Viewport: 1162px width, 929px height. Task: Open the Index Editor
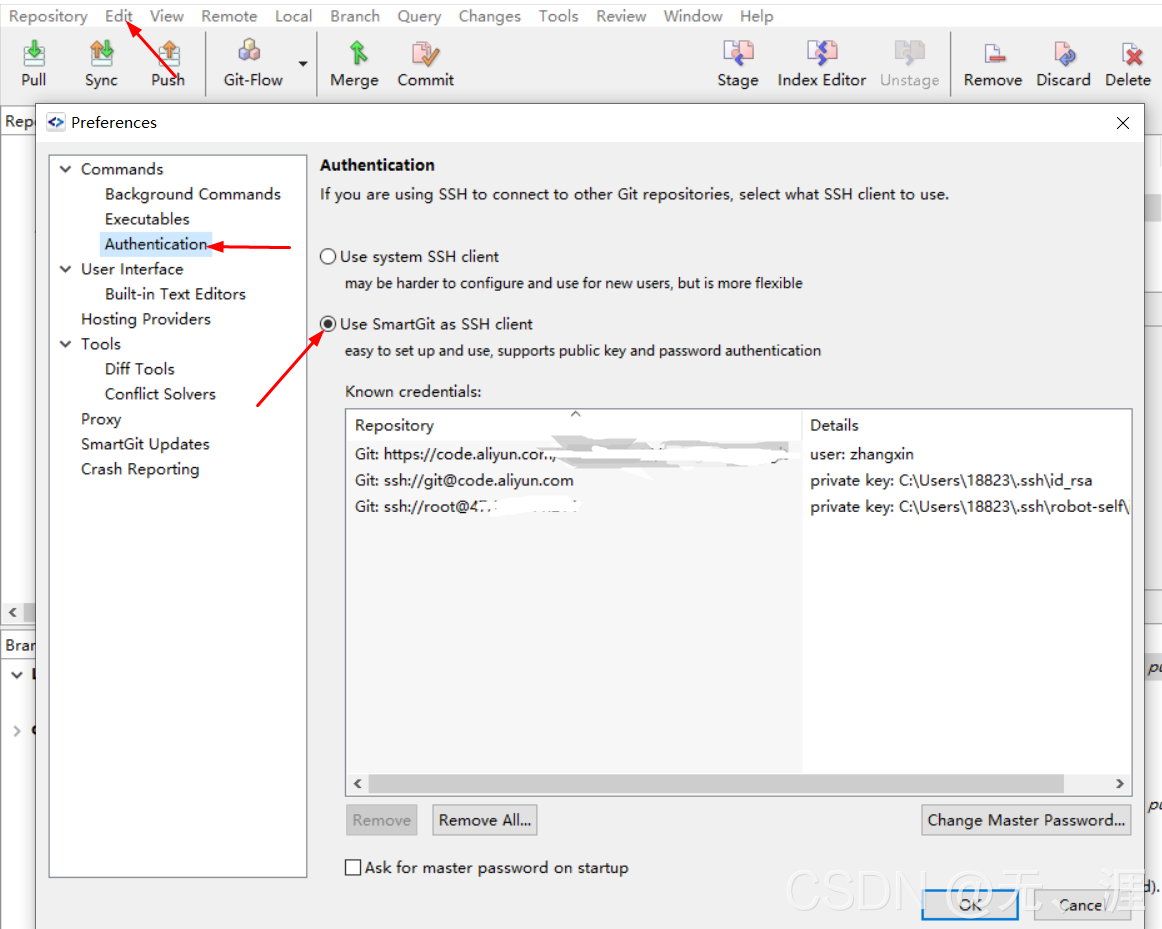click(x=821, y=64)
